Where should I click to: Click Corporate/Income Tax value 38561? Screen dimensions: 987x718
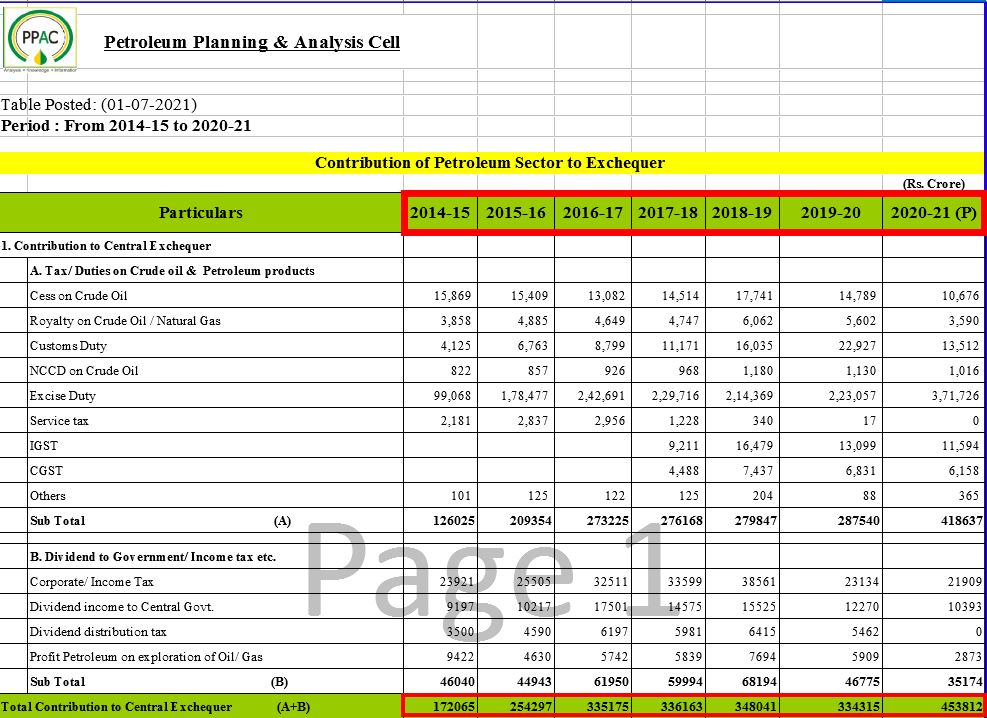759,582
